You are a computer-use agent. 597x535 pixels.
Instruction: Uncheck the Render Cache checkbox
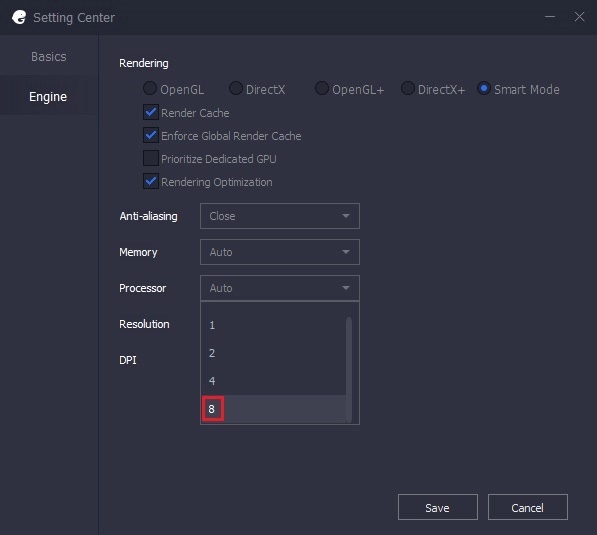(x=151, y=112)
